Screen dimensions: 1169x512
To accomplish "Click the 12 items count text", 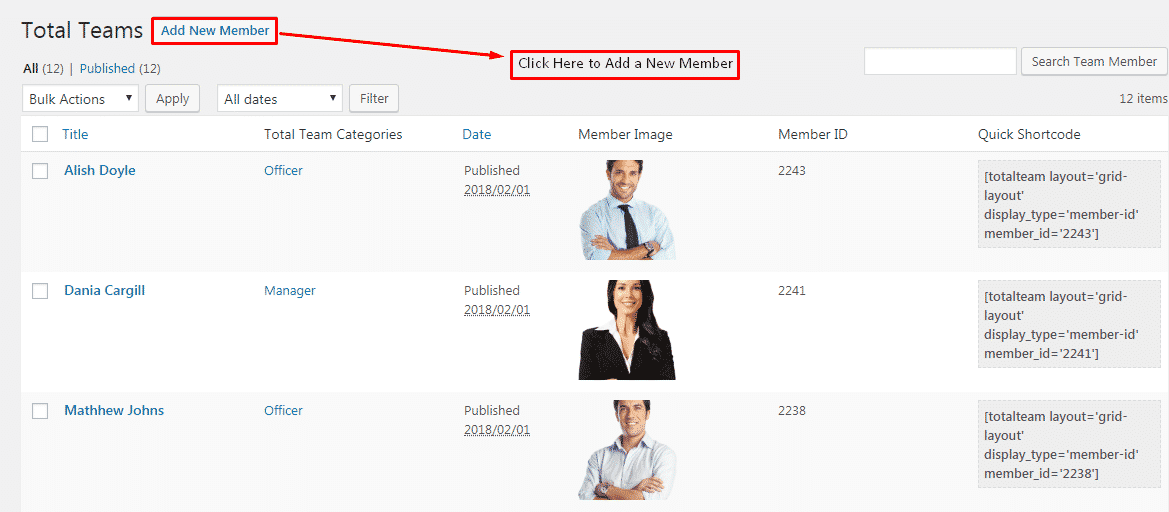I will click(x=1143, y=98).
